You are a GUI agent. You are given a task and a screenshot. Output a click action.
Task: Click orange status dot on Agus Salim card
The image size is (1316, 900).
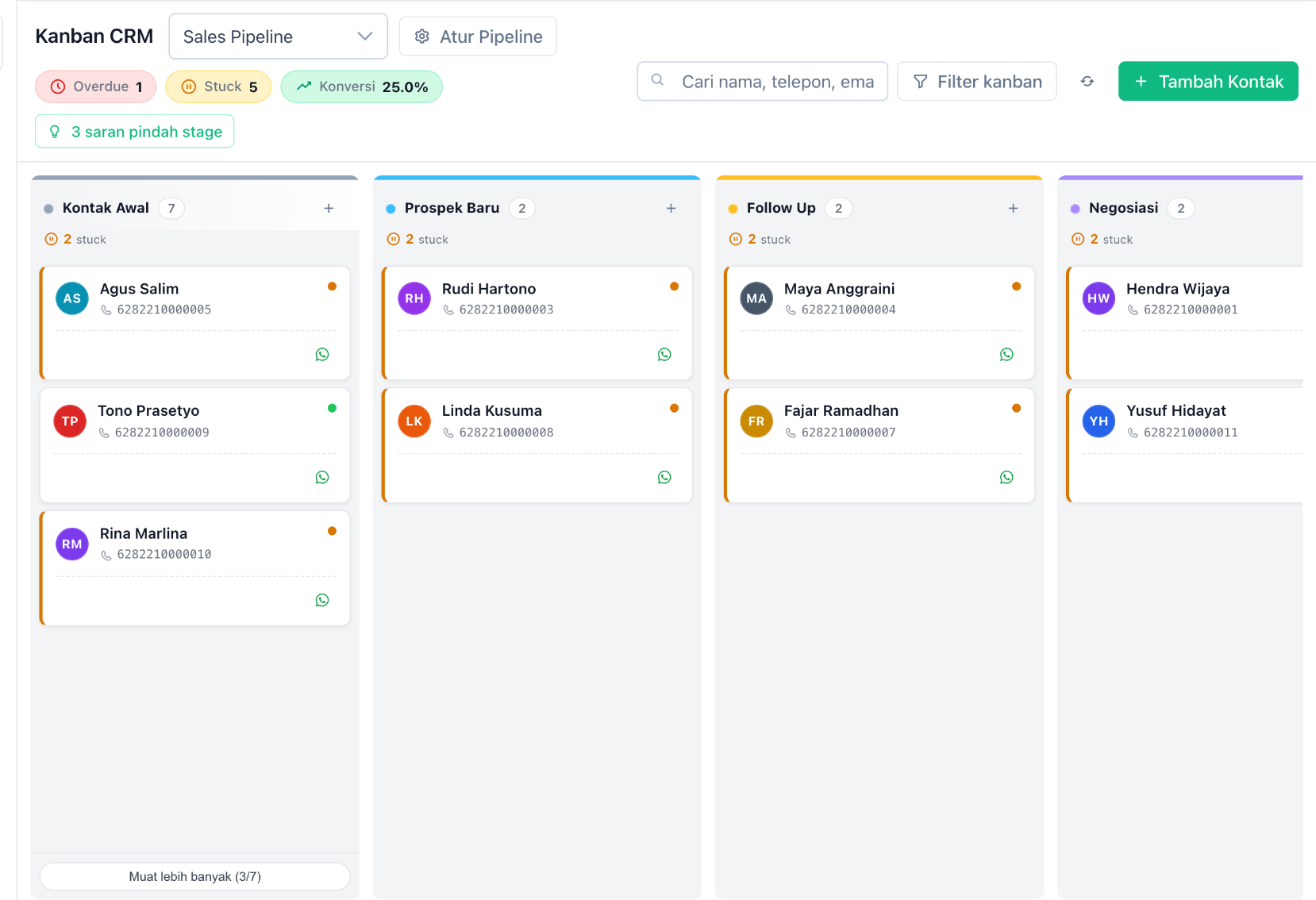click(x=332, y=287)
